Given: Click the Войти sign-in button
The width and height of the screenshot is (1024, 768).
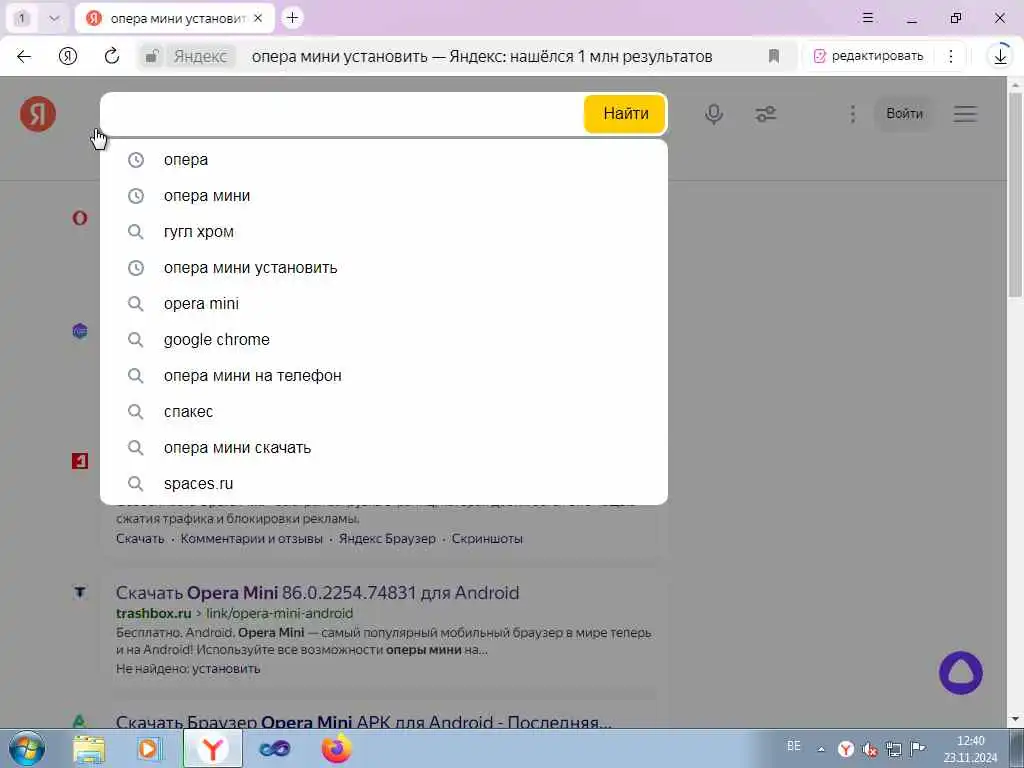Looking at the screenshot, I should tap(904, 114).
